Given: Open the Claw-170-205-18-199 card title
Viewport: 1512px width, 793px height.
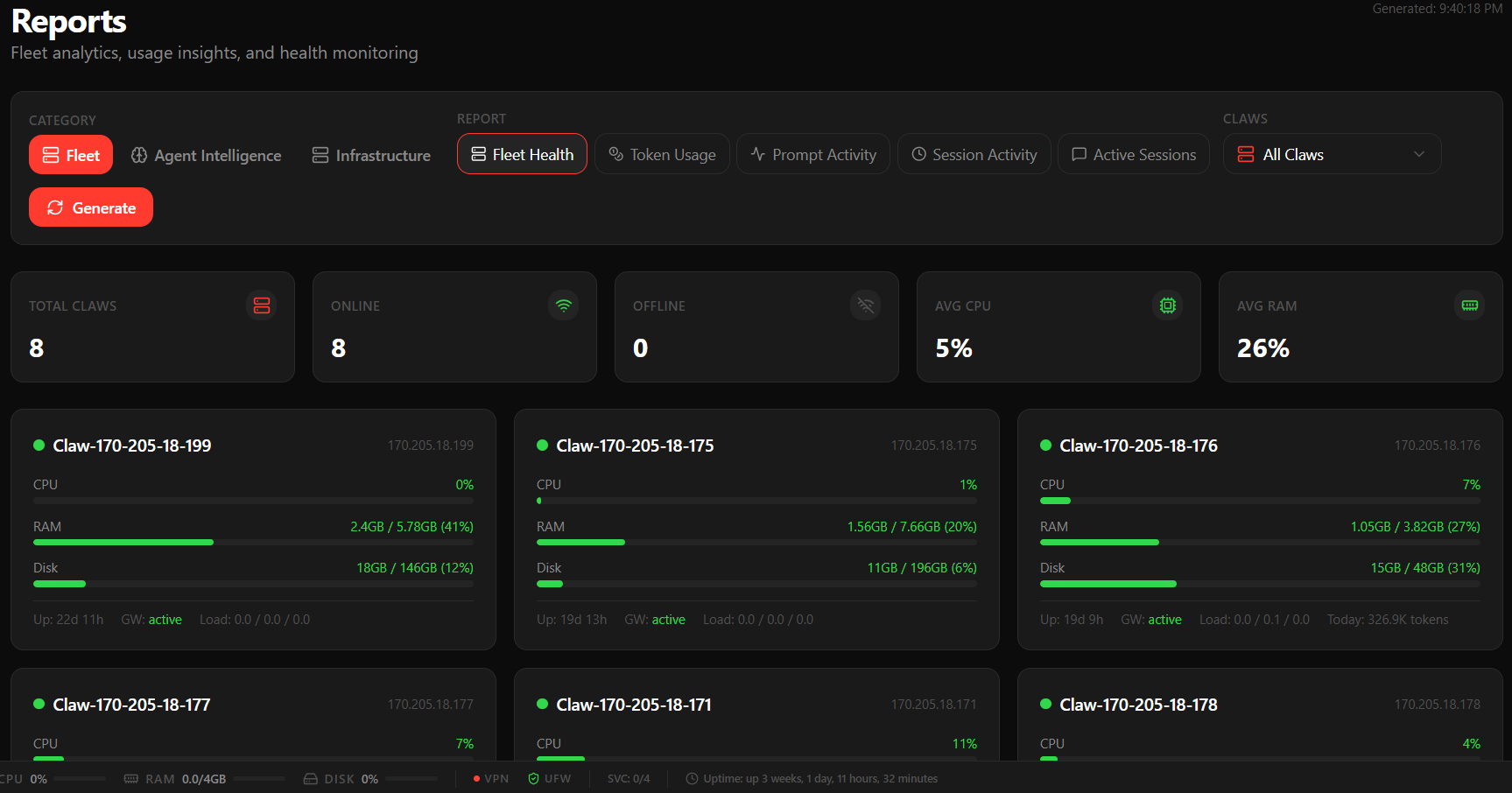Looking at the screenshot, I should tap(132, 446).
